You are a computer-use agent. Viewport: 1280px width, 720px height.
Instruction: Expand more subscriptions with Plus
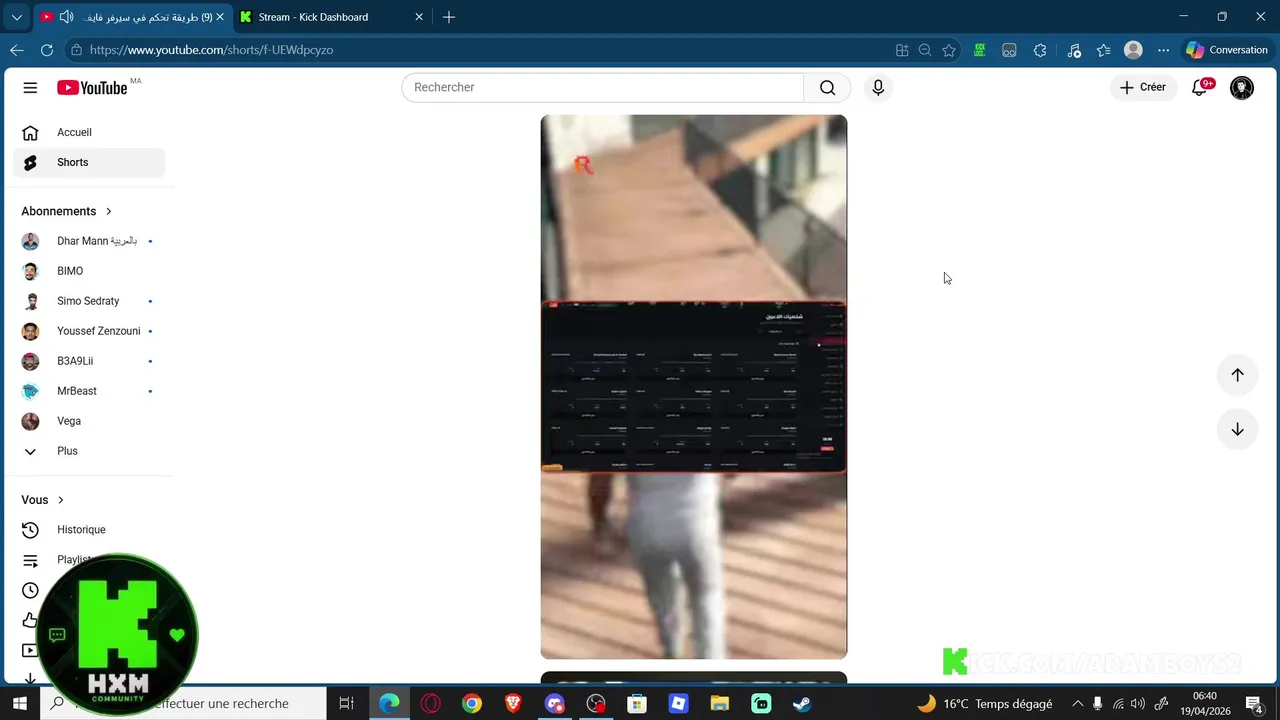coord(67,451)
